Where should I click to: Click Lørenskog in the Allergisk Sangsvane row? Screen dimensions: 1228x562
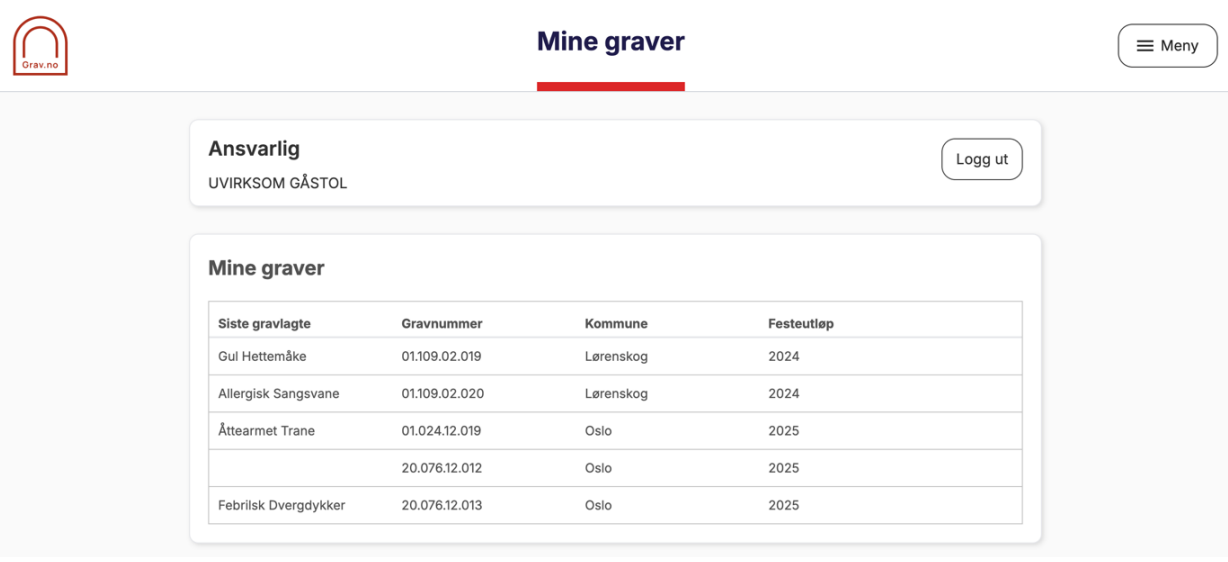(x=616, y=394)
